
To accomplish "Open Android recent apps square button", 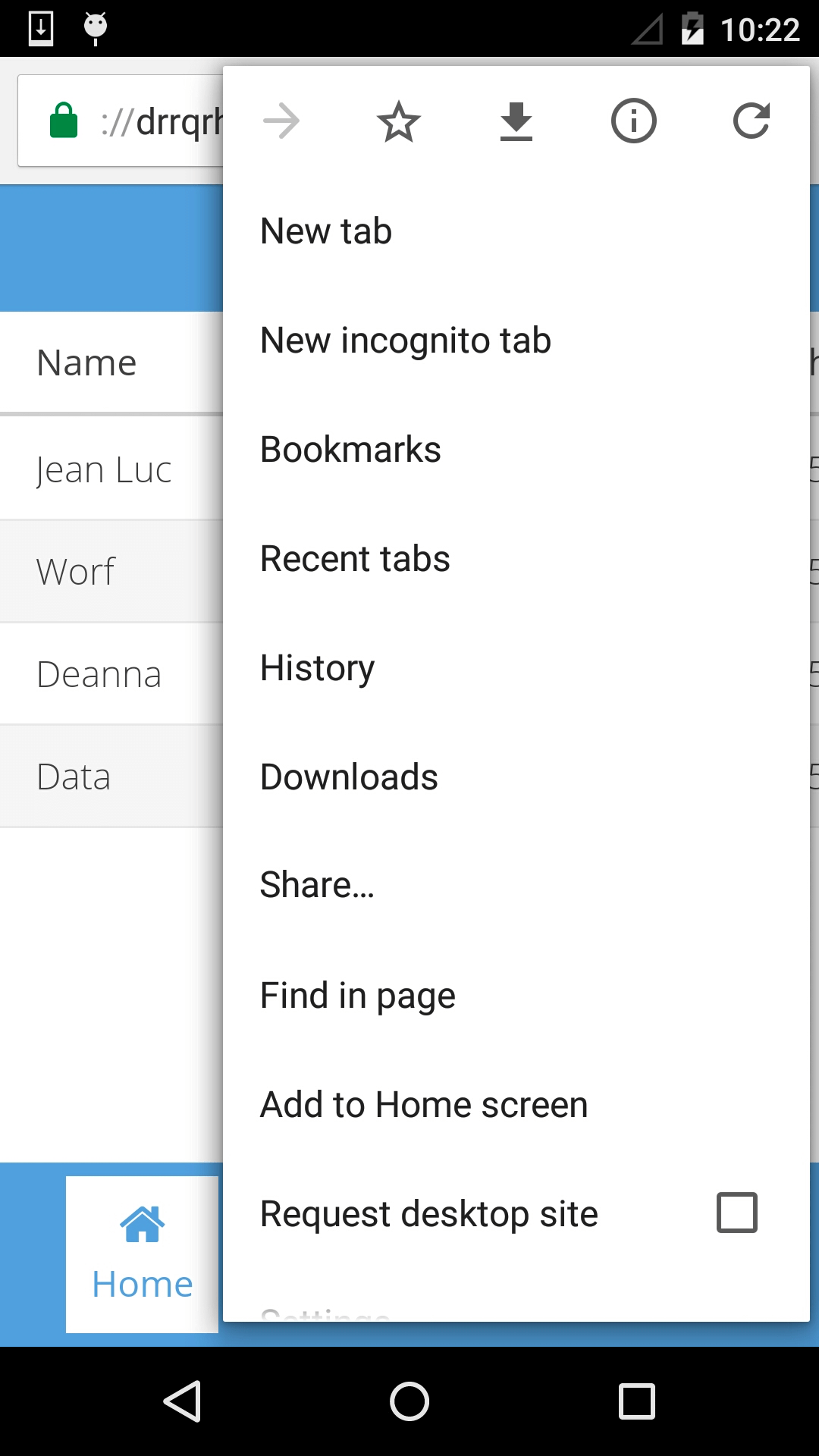I will pyautogui.click(x=637, y=1401).
